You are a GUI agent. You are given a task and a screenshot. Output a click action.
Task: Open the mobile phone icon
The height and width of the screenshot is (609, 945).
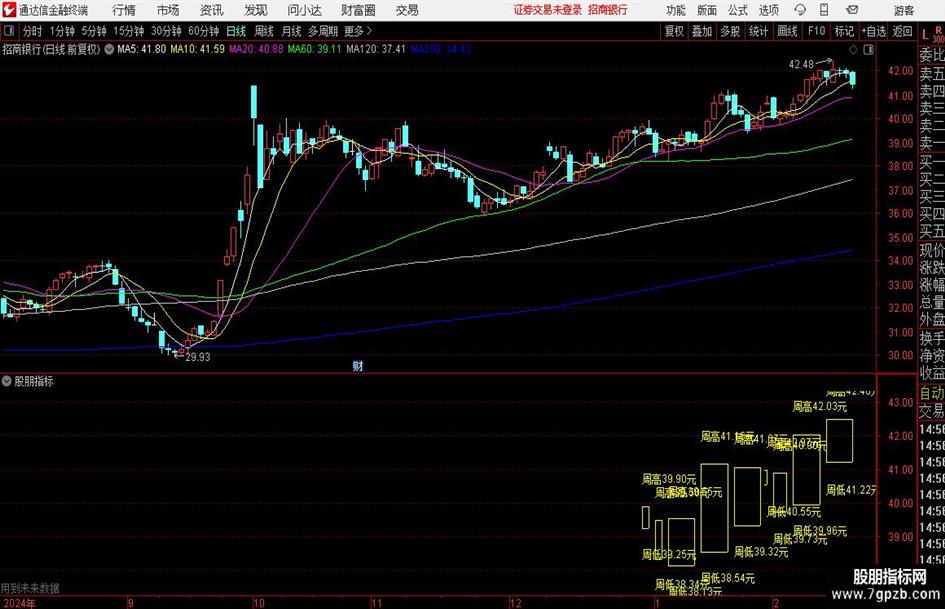click(x=824, y=10)
